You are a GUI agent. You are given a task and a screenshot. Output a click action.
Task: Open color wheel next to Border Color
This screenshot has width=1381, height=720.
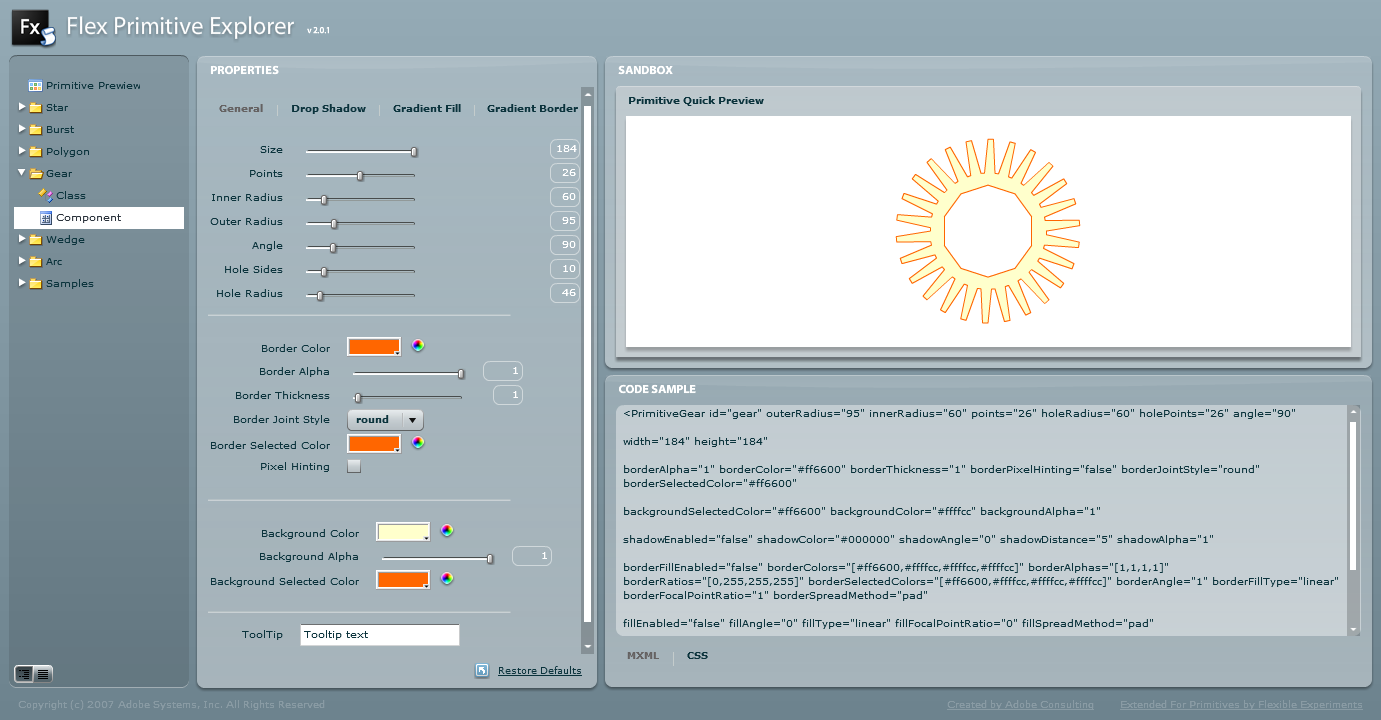pos(418,346)
